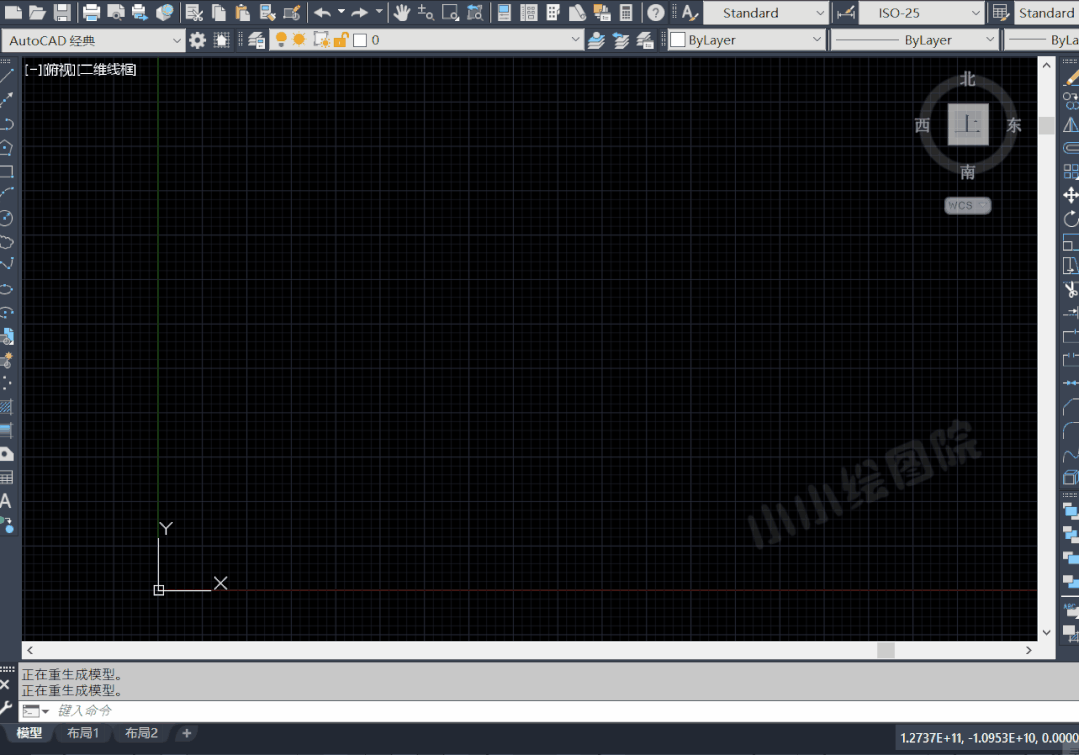Click 上 face on the ViewCube
Image resolution: width=1079 pixels, height=755 pixels.
[968, 125]
